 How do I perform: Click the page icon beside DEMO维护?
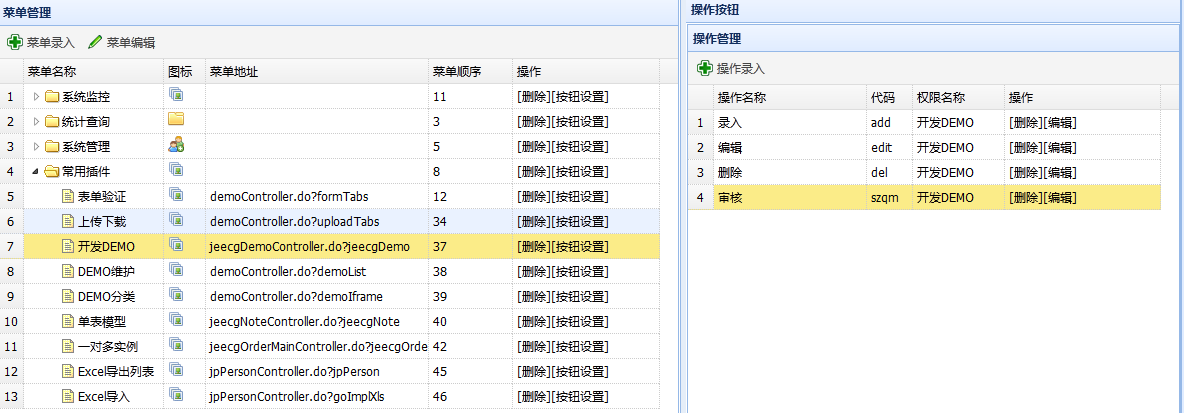click(68, 271)
